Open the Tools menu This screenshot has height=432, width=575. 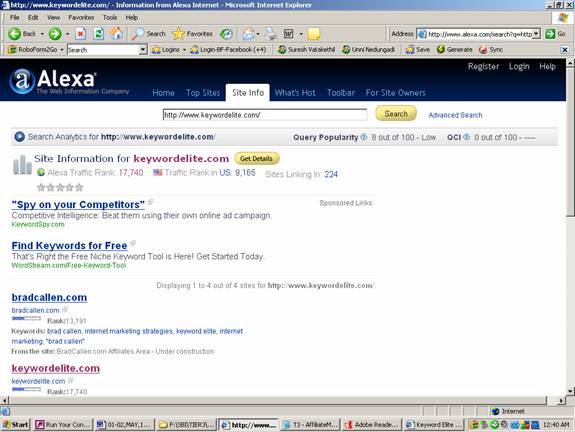click(110, 17)
